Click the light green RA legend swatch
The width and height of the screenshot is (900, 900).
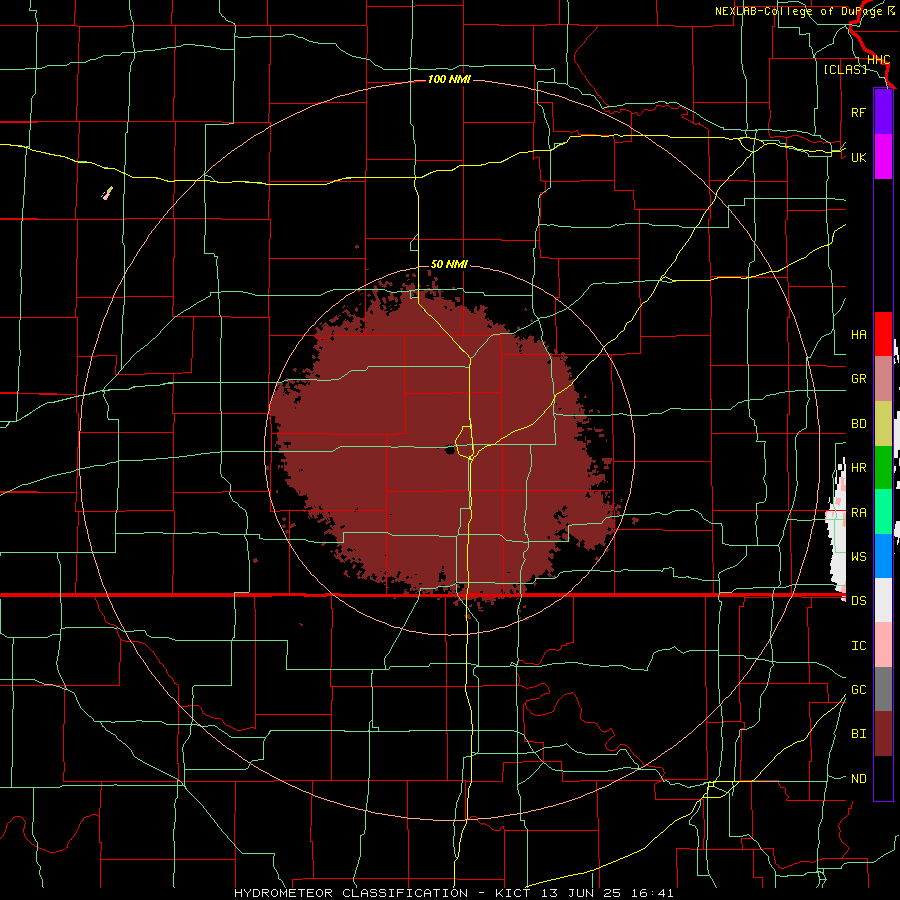(x=883, y=512)
